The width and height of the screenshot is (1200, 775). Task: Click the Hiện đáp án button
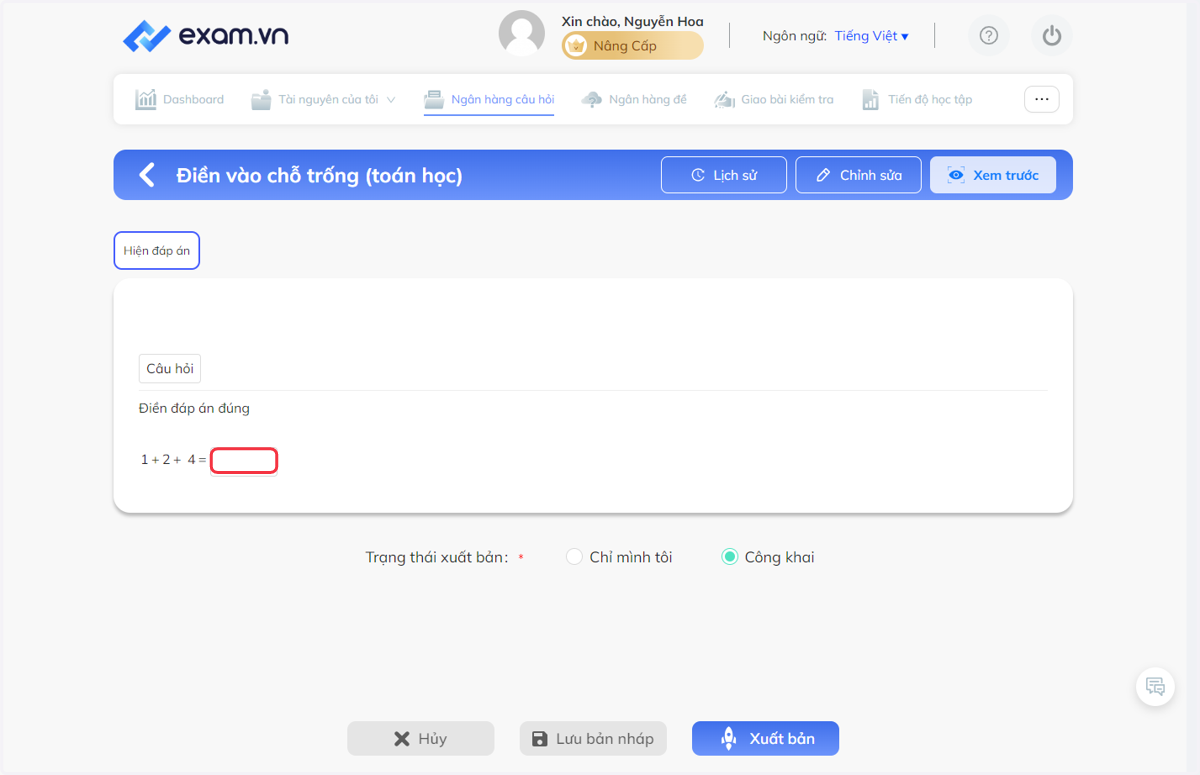point(157,251)
